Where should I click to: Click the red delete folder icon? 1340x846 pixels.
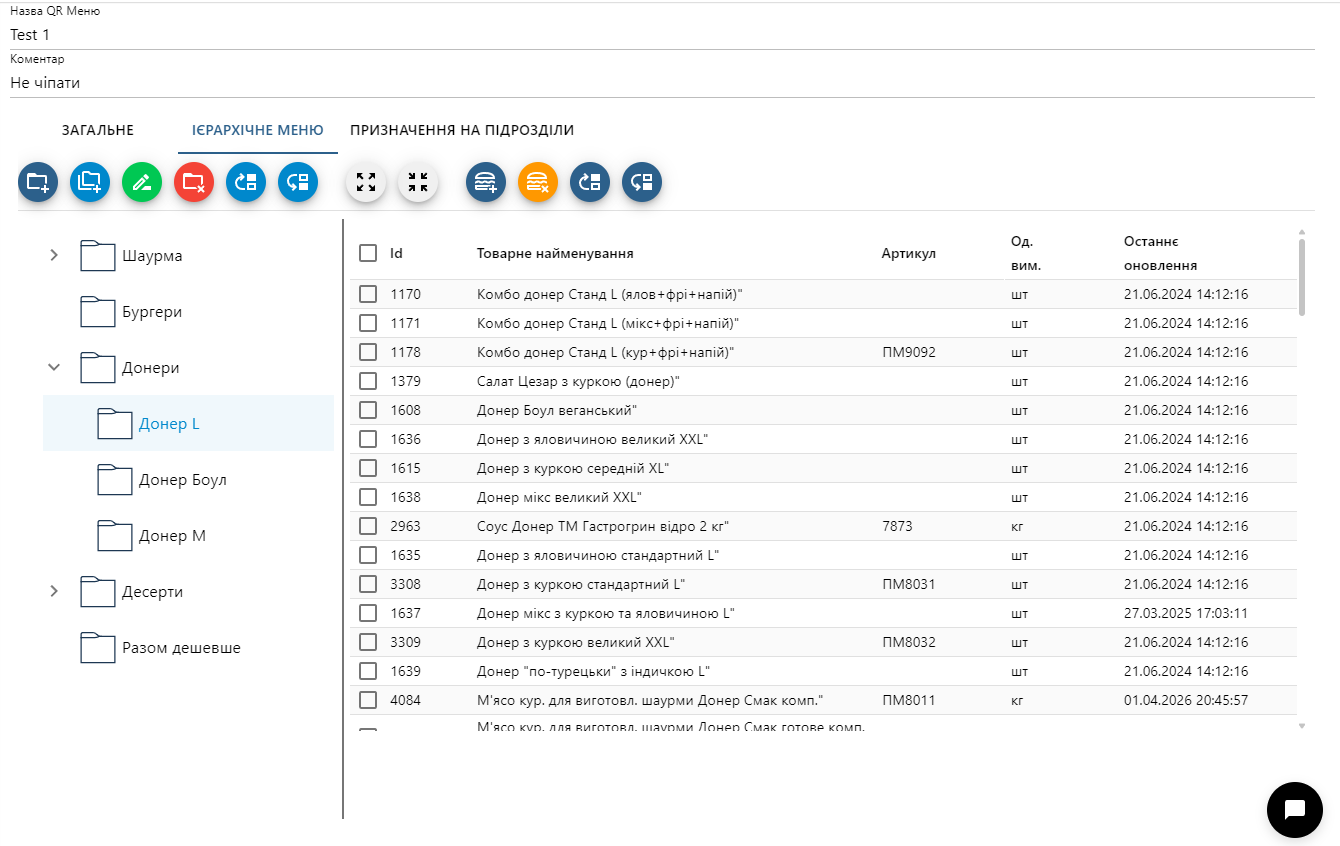coord(194,182)
